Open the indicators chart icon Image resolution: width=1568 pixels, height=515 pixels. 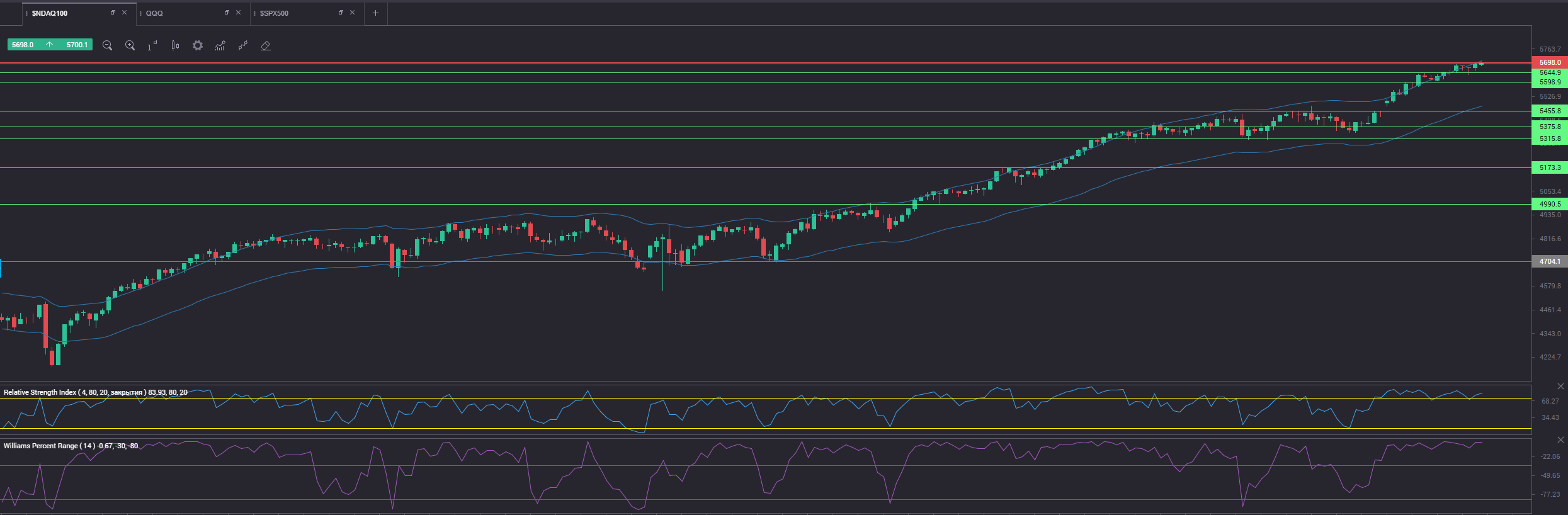pyautogui.click(x=220, y=45)
